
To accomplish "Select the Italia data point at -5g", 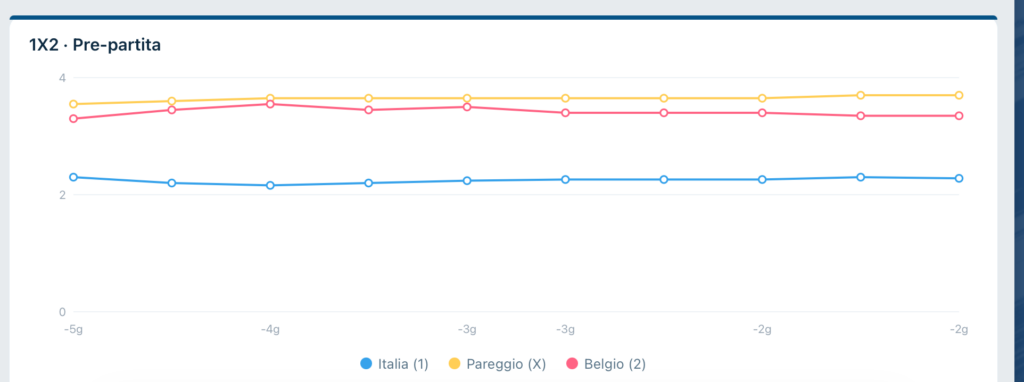I will click(73, 177).
